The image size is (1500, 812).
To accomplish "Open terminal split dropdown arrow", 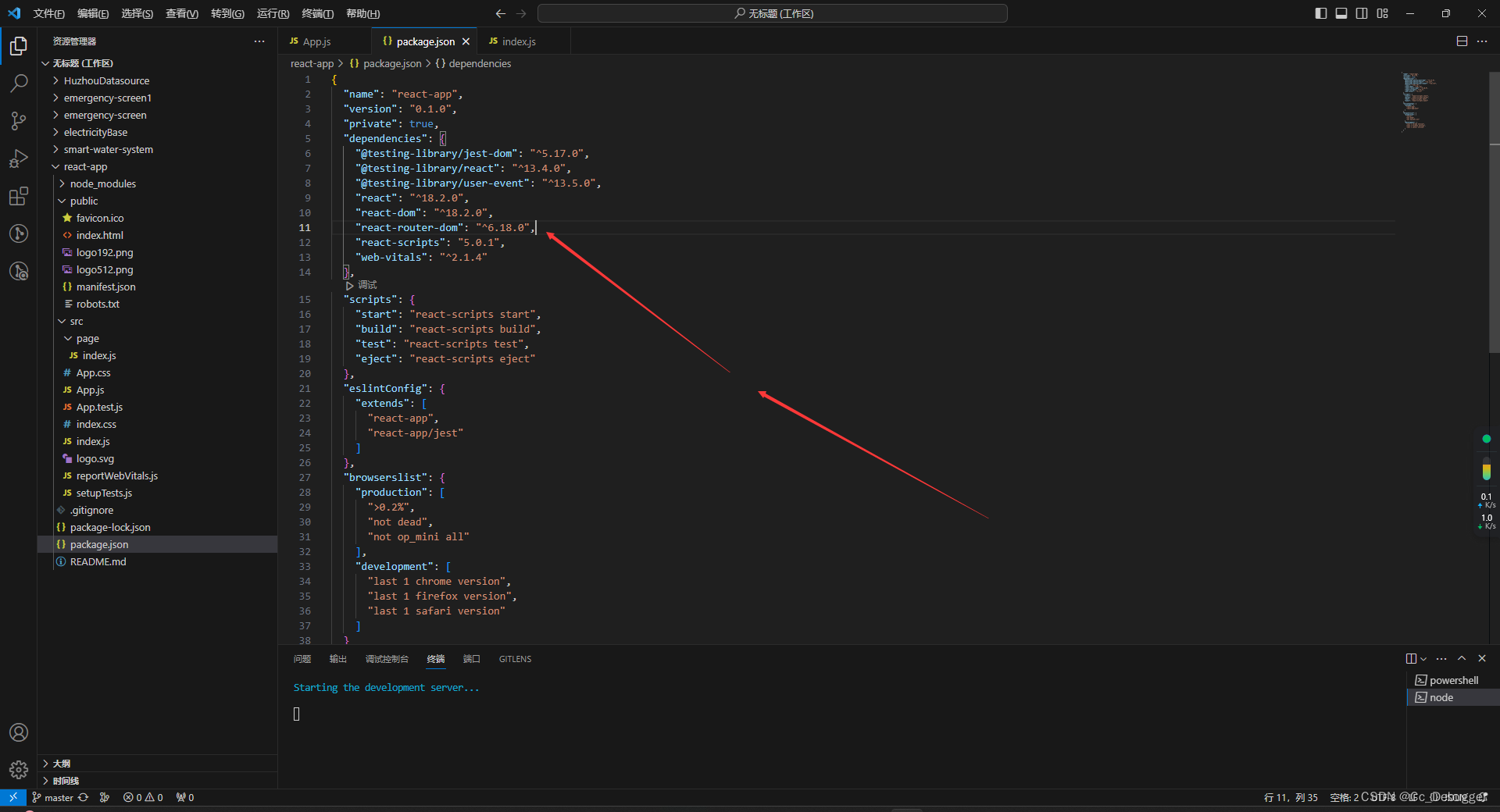I will coord(1423,659).
